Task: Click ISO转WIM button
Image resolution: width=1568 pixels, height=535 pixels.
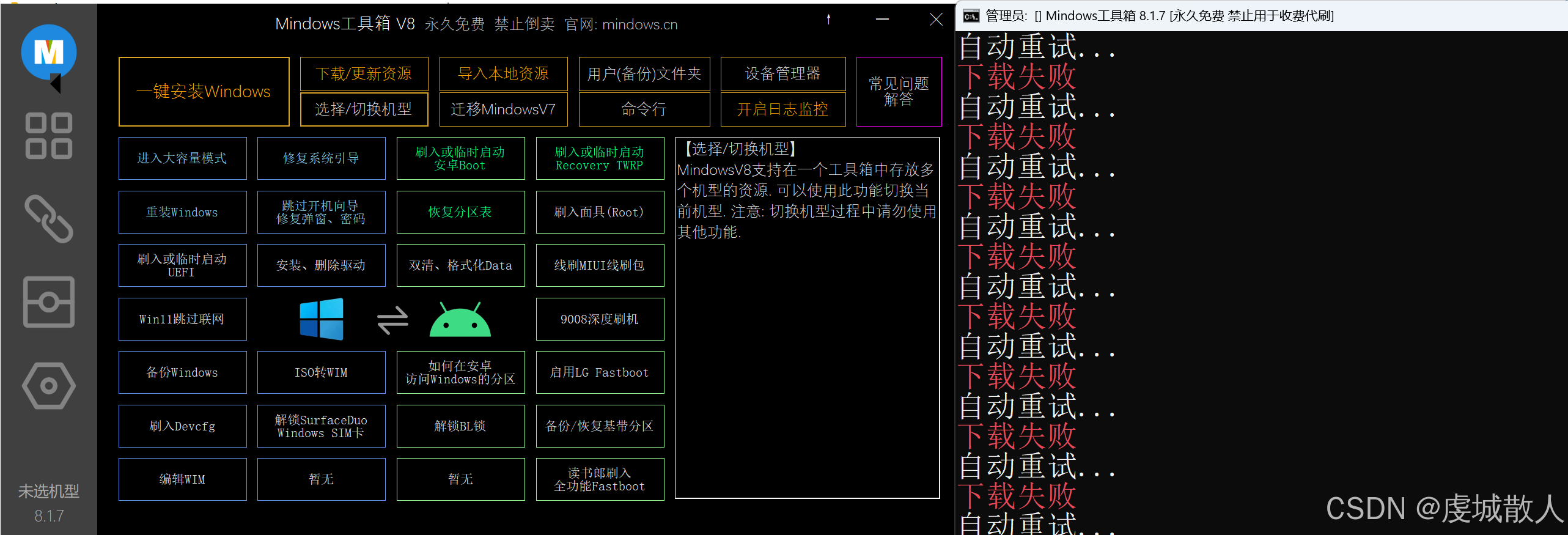Action: (321, 372)
